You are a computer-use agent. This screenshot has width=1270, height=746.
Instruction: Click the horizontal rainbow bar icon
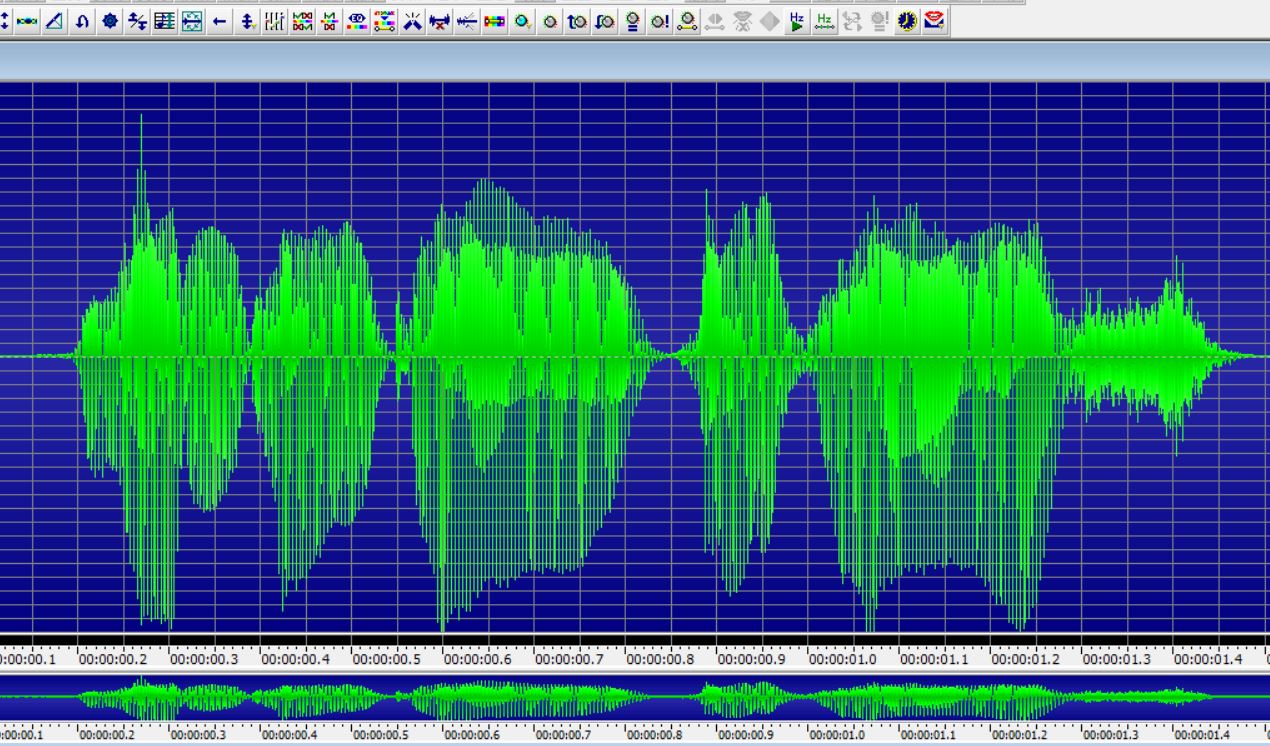pos(494,21)
